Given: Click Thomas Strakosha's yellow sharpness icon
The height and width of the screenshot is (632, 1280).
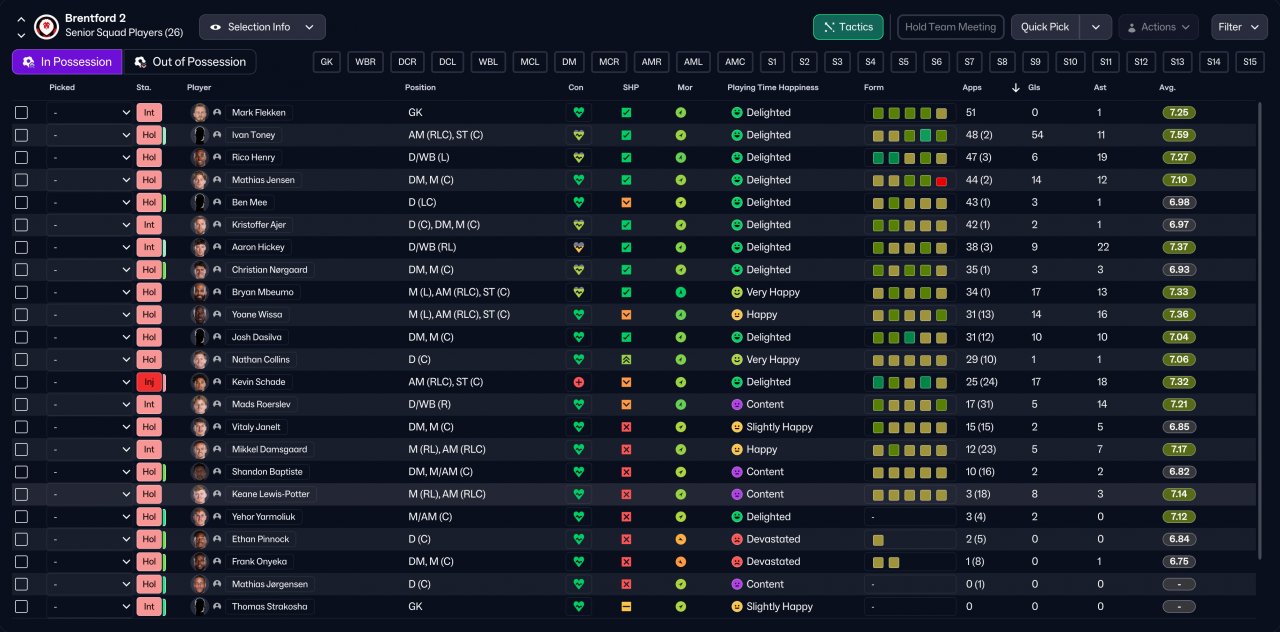Looking at the screenshot, I should coord(626,607).
